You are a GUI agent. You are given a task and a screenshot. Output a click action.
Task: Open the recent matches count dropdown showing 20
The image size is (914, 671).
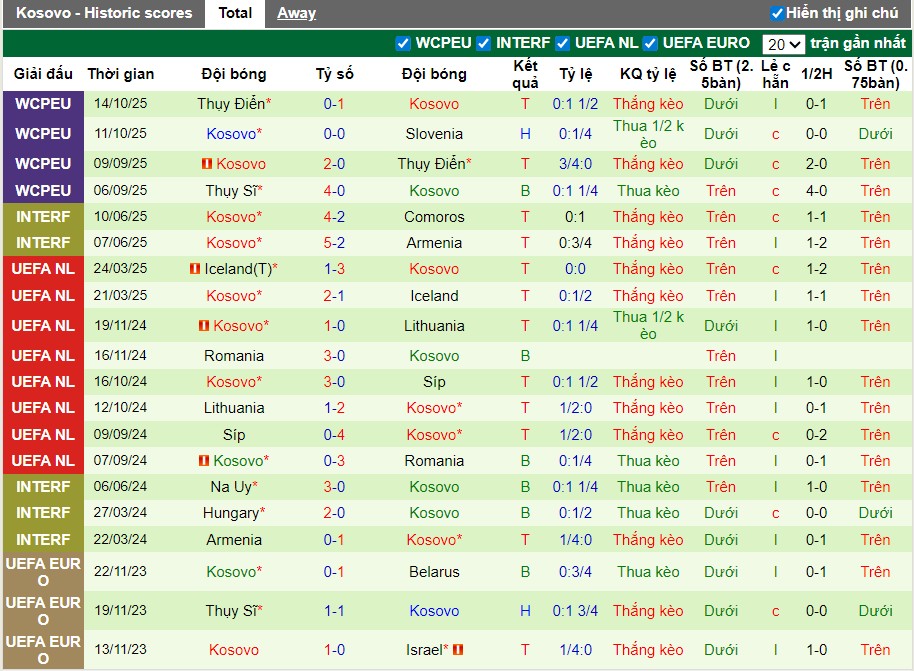[783, 44]
